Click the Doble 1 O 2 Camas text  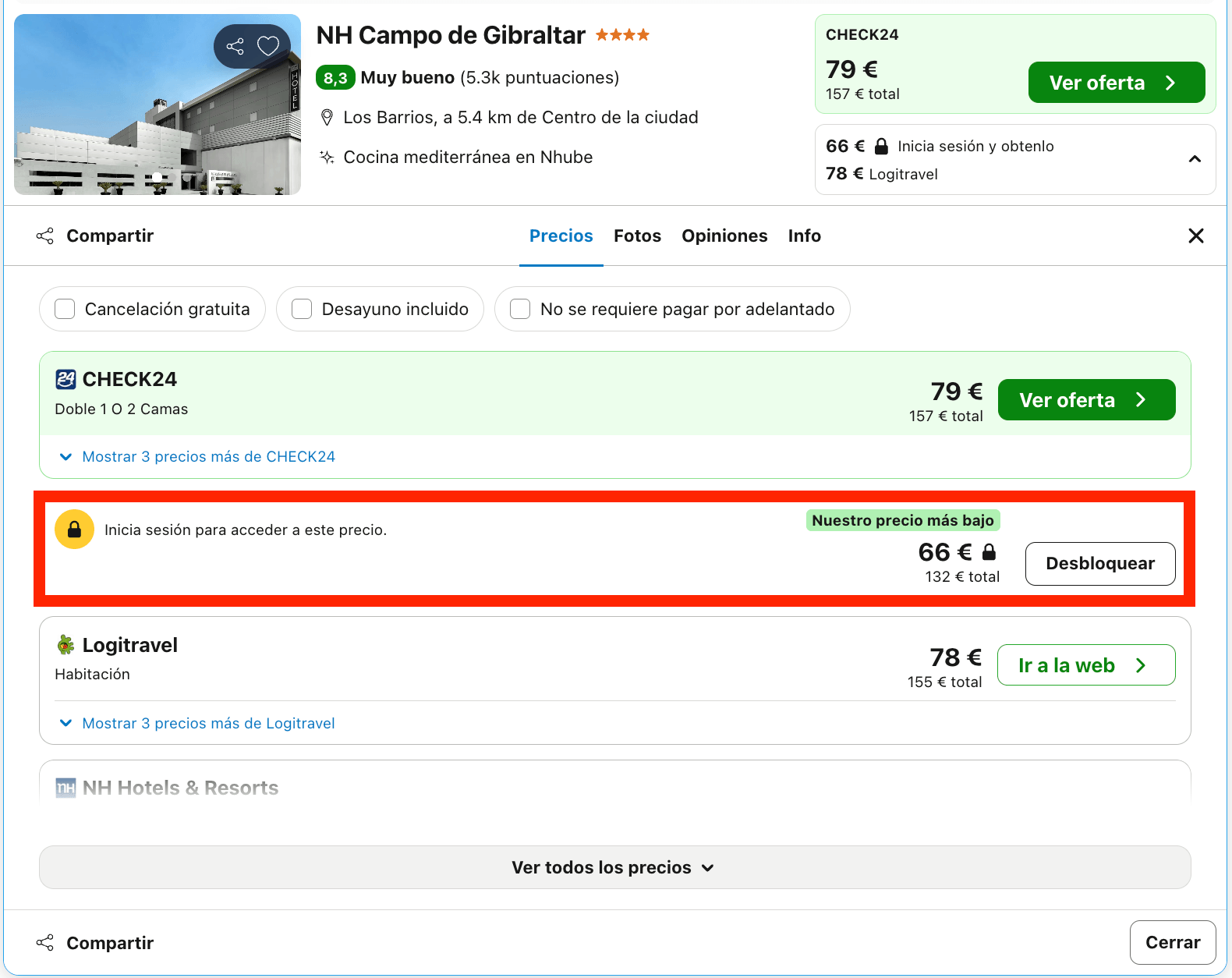[x=121, y=409]
